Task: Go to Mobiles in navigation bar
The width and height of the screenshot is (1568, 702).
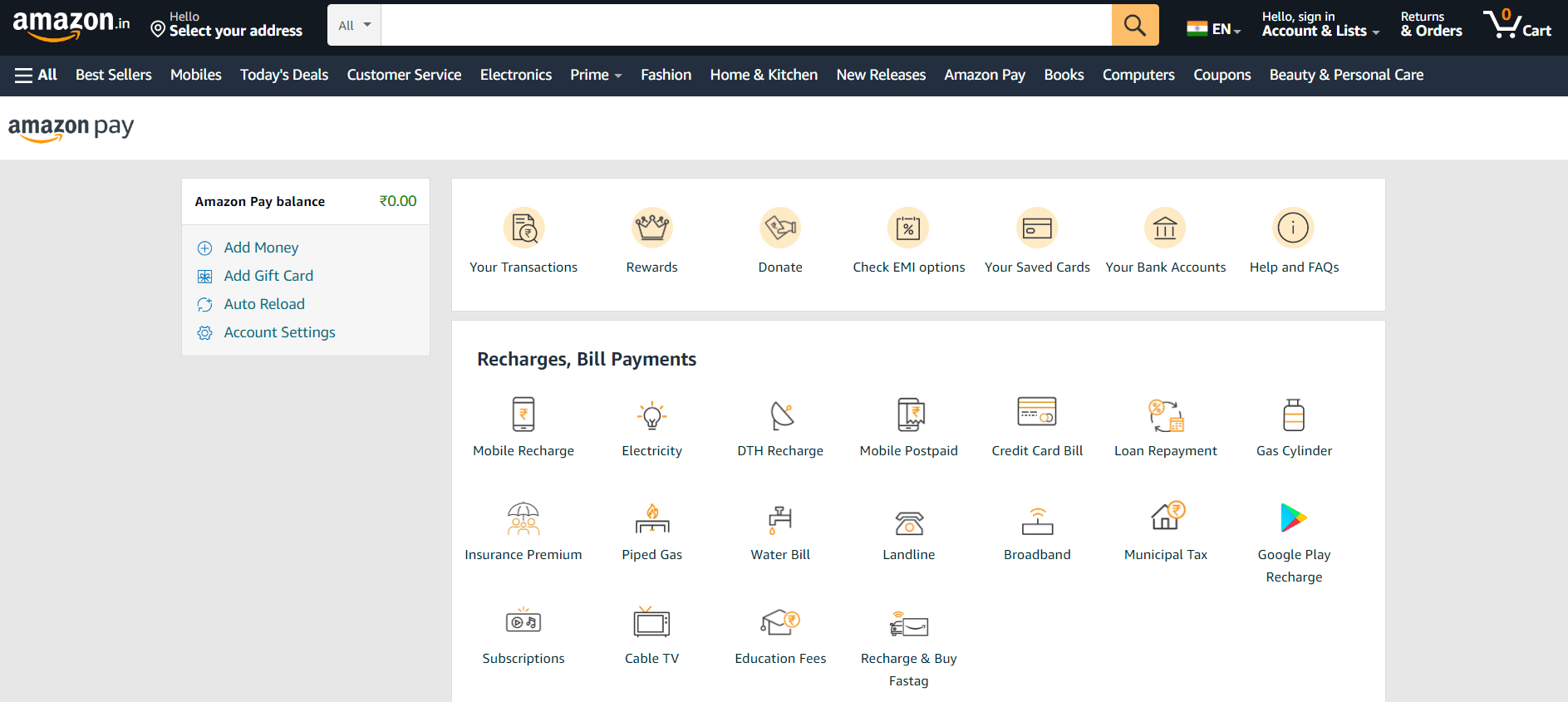Action: click(196, 75)
